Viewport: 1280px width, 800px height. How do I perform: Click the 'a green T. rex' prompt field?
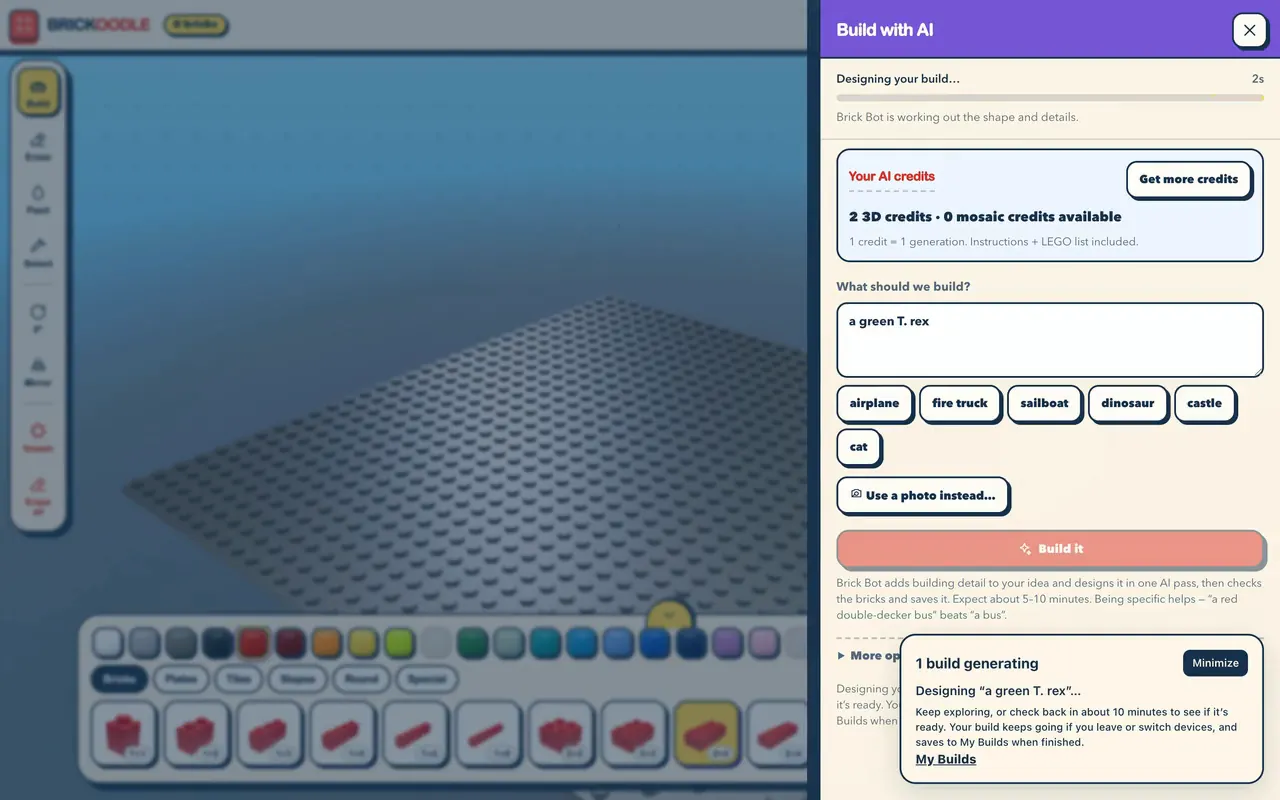pyautogui.click(x=1050, y=340)
